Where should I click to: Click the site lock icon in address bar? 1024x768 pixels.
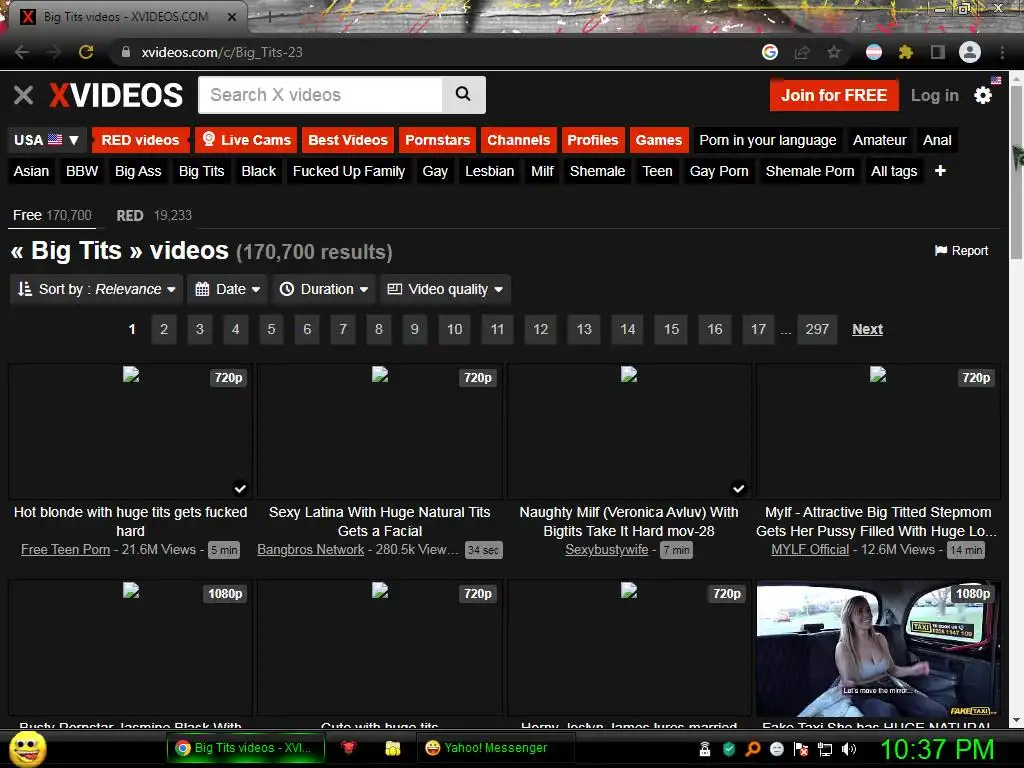point(126,52)
